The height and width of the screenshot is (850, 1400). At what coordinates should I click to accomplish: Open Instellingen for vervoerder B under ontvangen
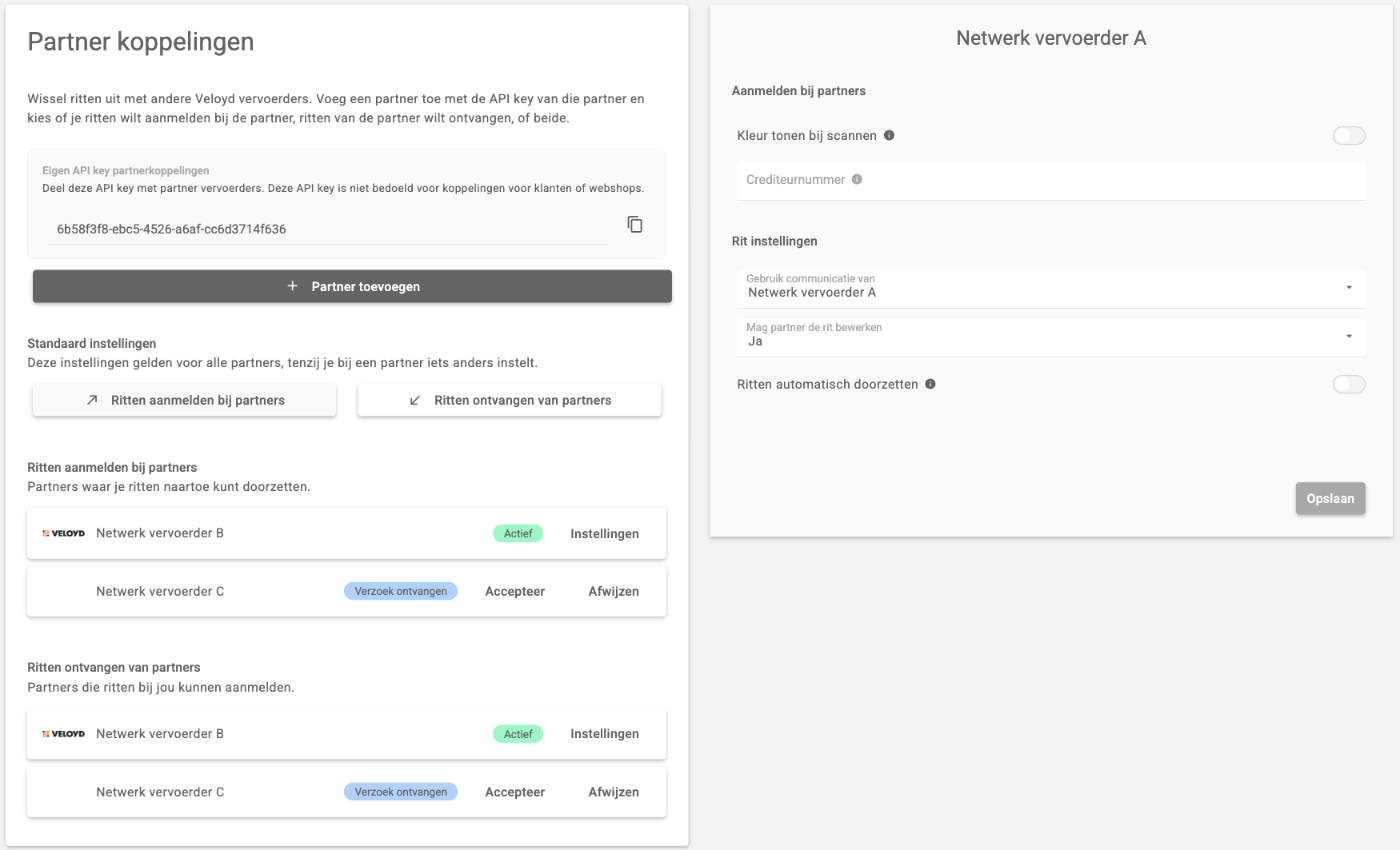pyautogui.click(x=604, y=734)
